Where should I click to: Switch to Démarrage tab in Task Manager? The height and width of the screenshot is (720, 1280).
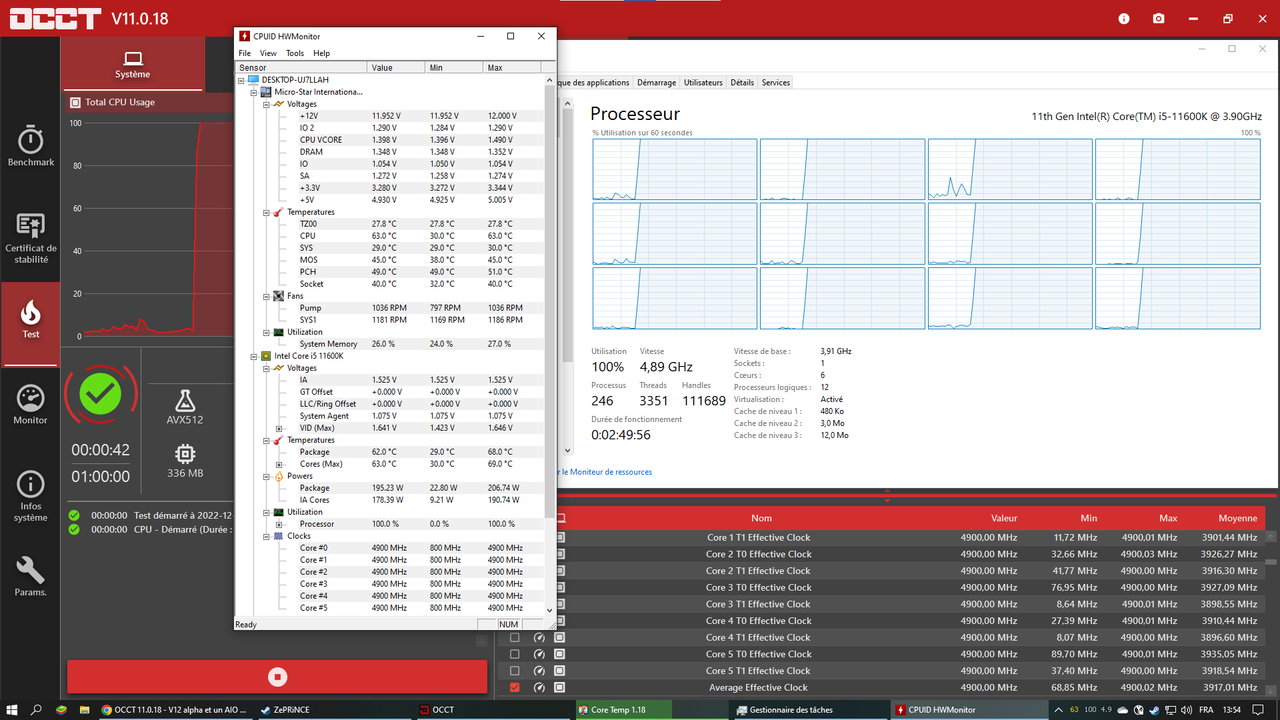[x=656, y=83]
